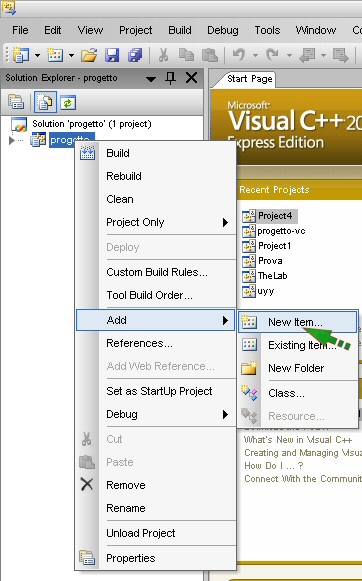The height and width of the screenshot is (581, 362).
Task: Click the Add New Item toolbar icon
Action: pos(55,56)
